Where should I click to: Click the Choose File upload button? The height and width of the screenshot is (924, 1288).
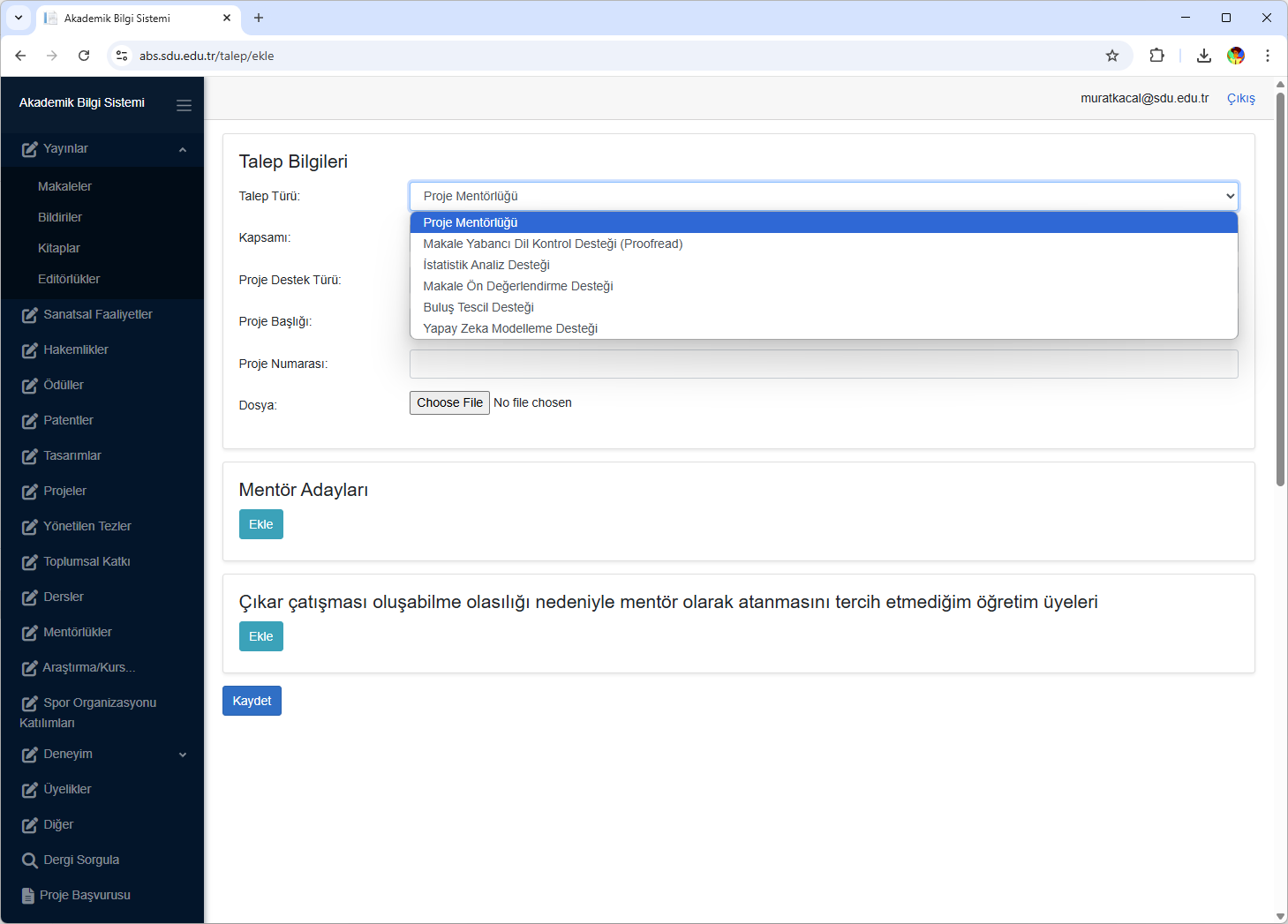[449, 402]
